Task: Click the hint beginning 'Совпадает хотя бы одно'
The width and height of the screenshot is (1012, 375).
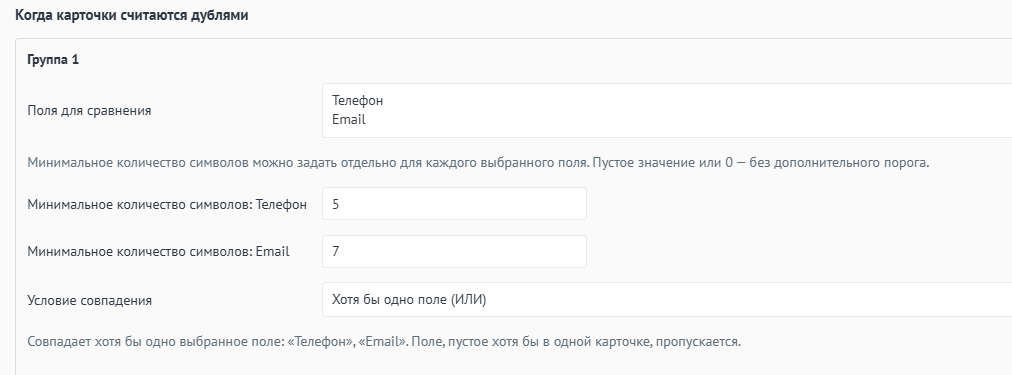Action: (x=384, y=341)
